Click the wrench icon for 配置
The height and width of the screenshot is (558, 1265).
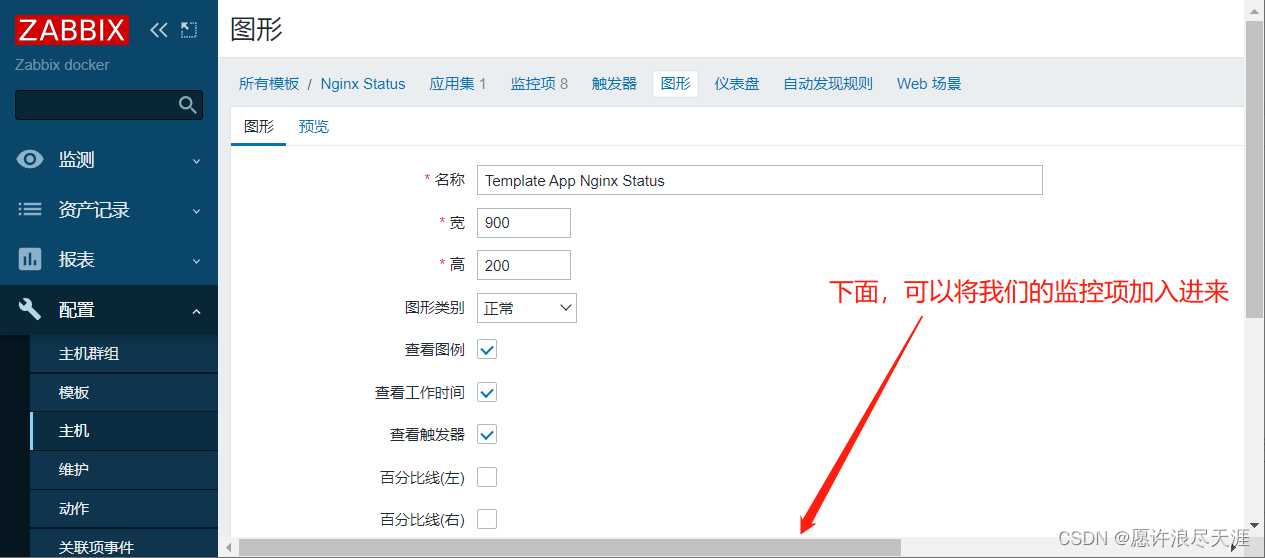point(30,310)
